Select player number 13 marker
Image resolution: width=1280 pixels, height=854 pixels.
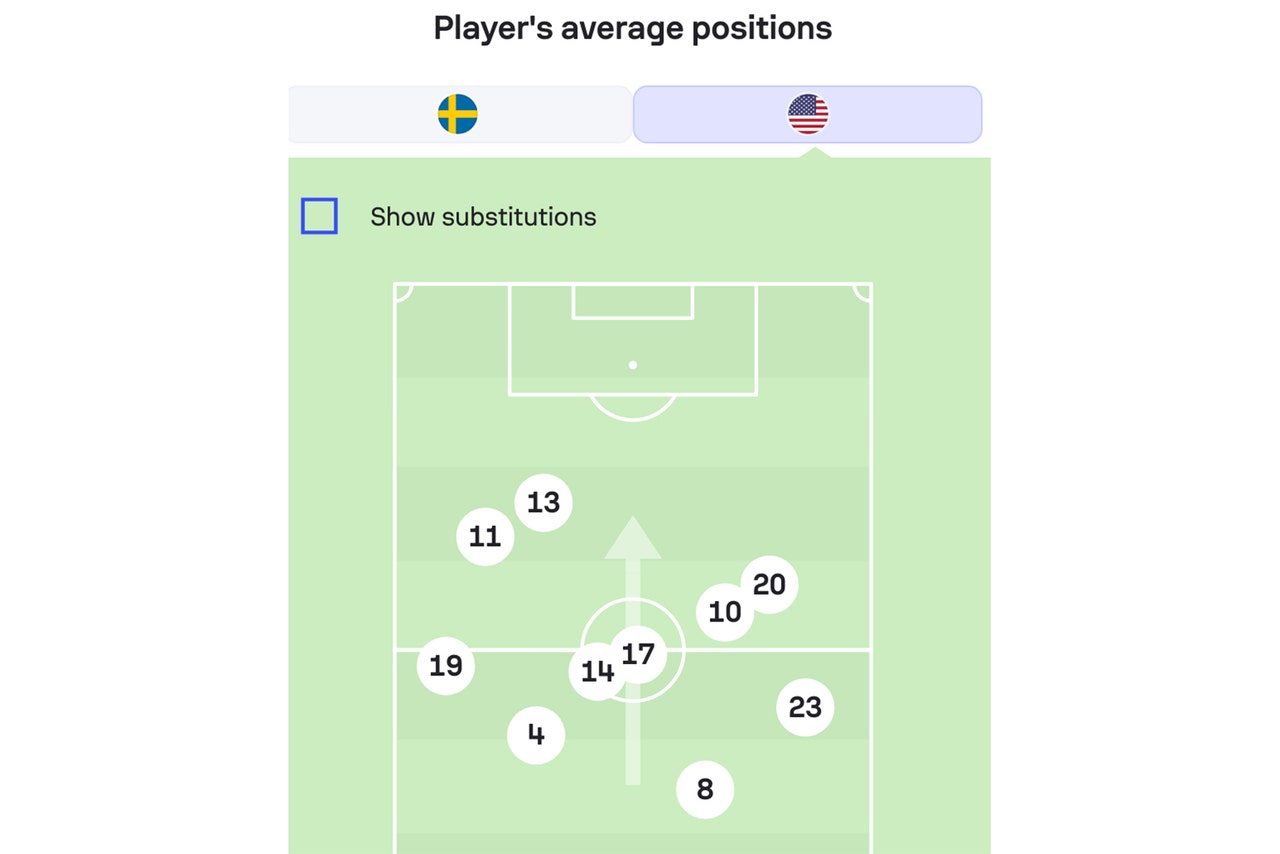pos(543,502)
